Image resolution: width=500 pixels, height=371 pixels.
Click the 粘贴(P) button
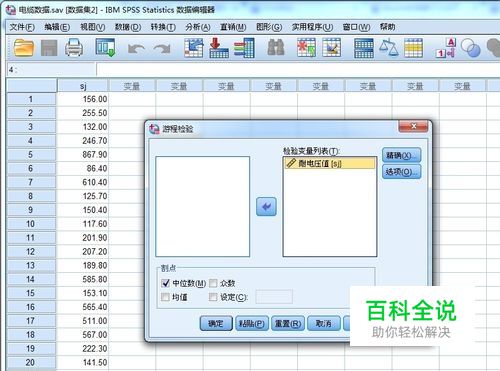point(252,323)
